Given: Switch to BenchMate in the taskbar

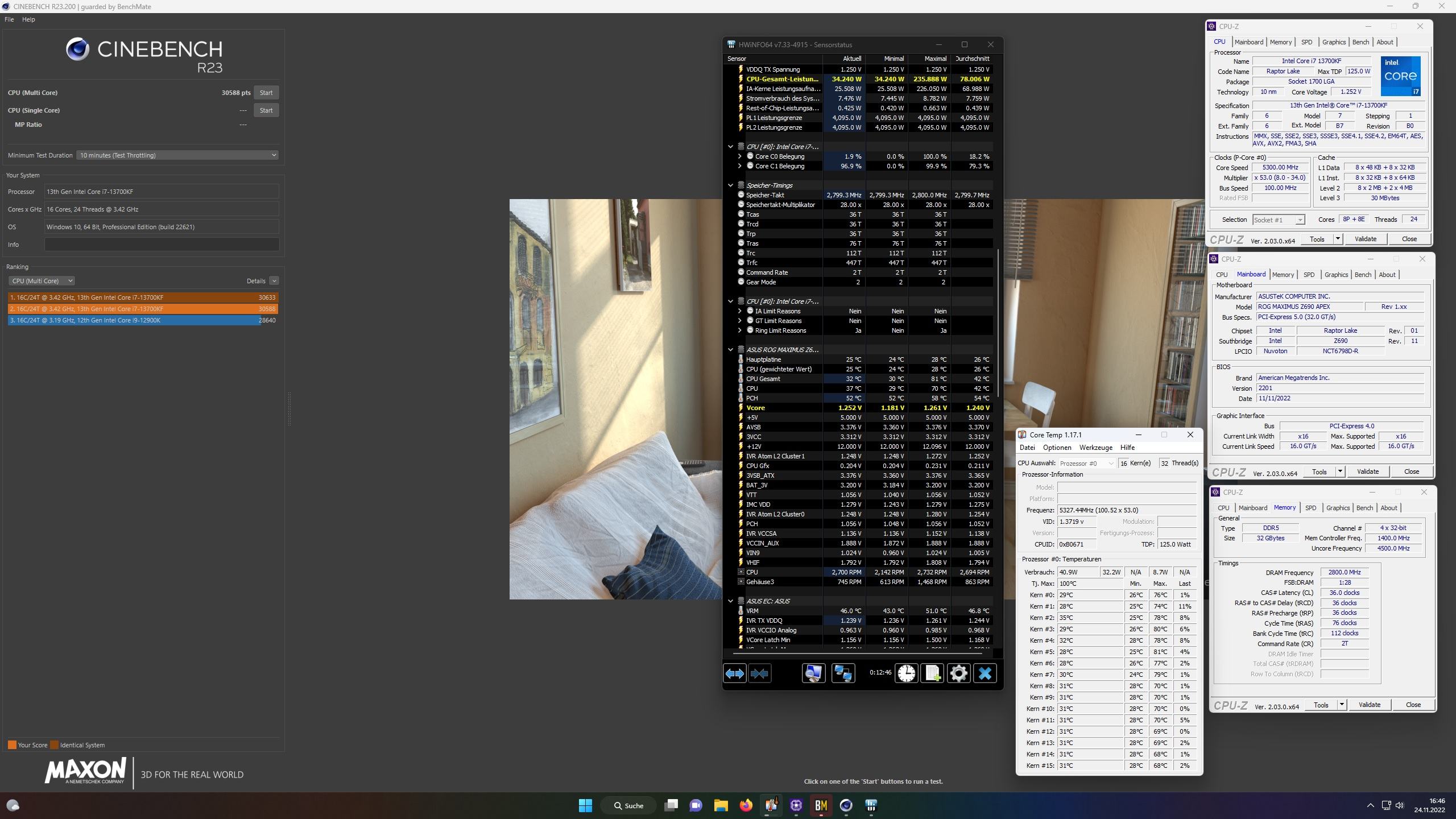Looking at the screenshot, I should [x=821, y=805].
